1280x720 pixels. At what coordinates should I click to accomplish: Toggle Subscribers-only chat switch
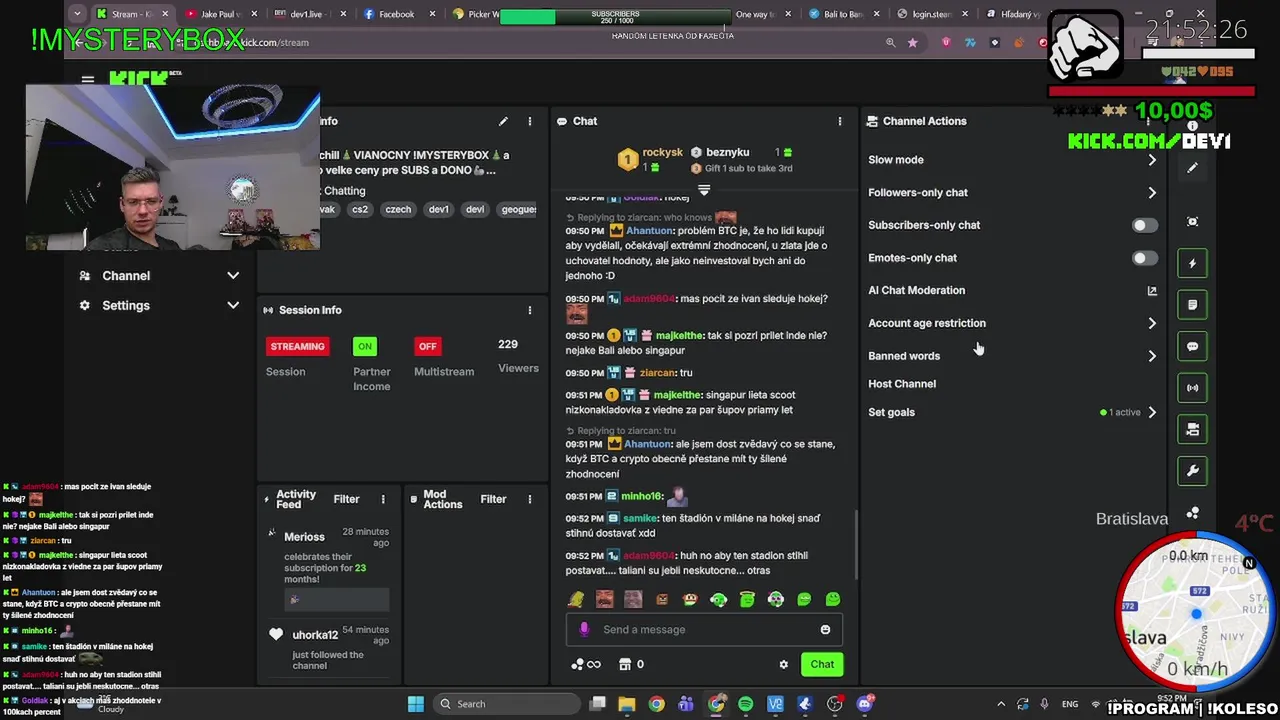point(1145,226)
